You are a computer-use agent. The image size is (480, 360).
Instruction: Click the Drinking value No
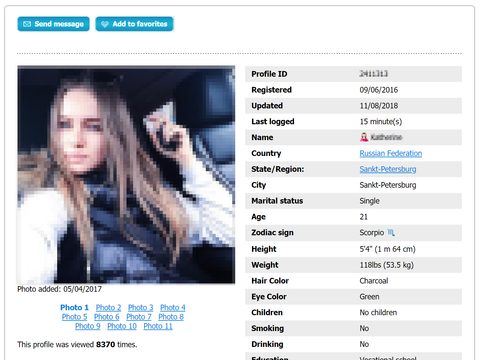point(364,344)
